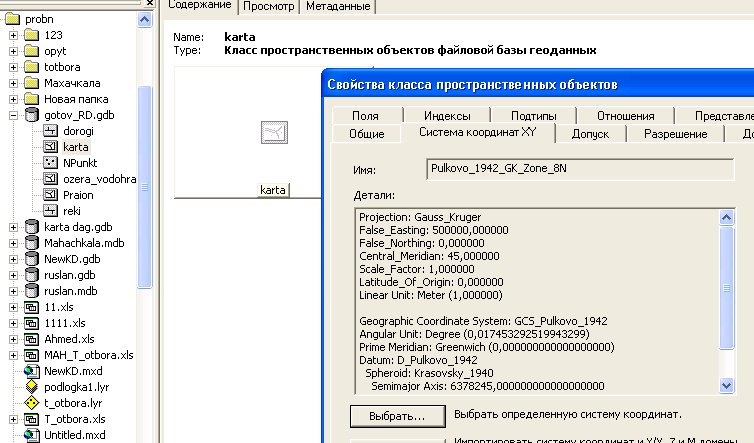The height and width of the screenshot is (443, 754).
Task: Click the NewKD.gdb database icon
Action: coord(32,259)
